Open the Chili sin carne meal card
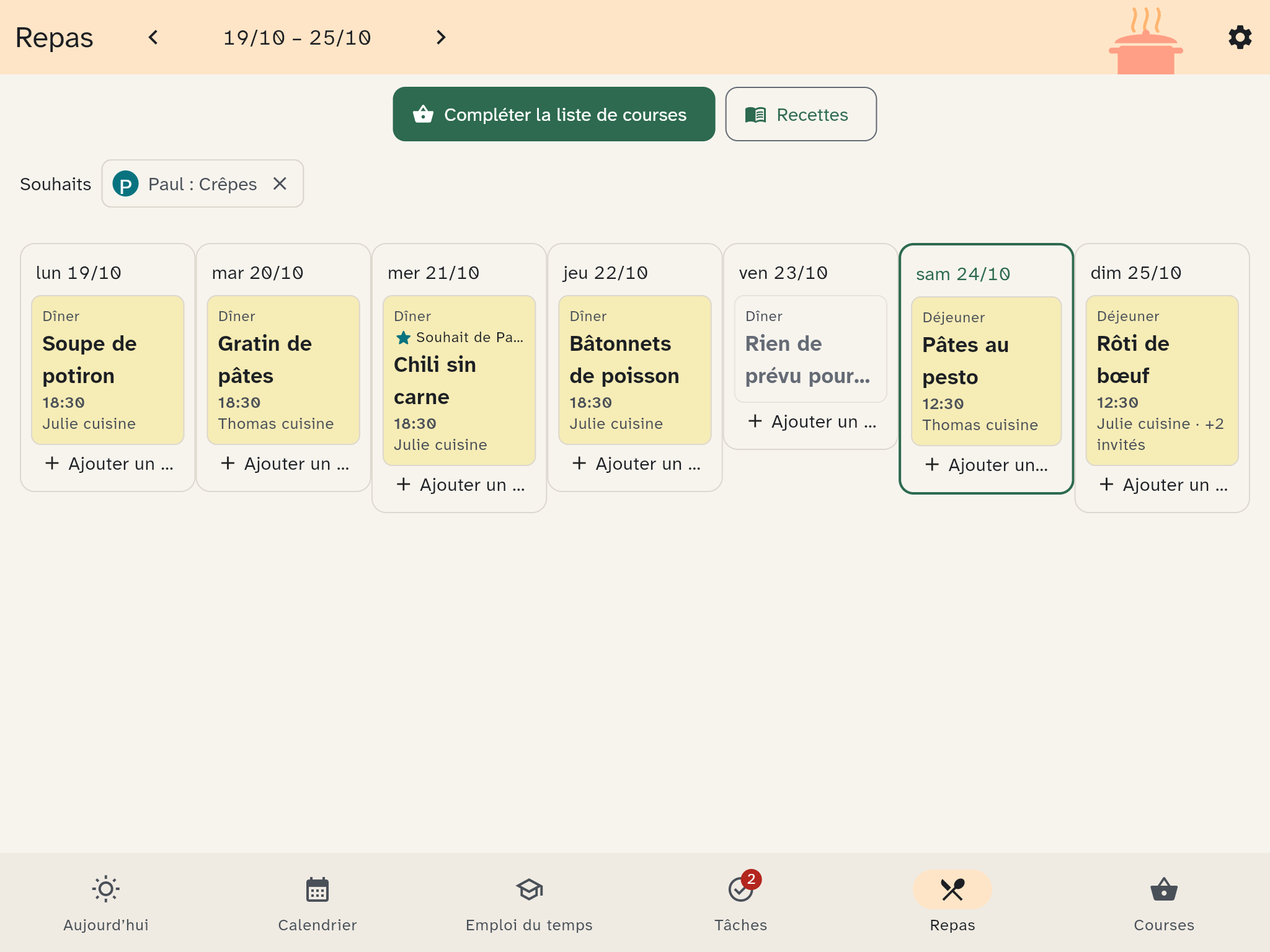 coord(459,381)
